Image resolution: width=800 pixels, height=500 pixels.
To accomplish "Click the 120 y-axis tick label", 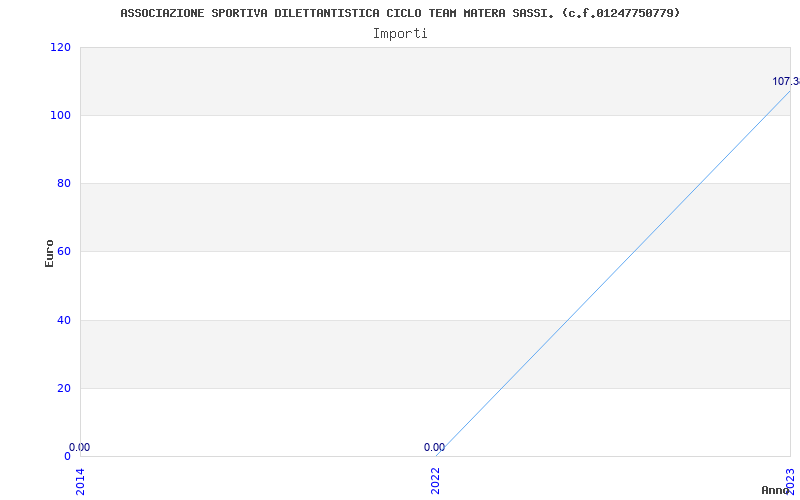I will (x=60, y=47).
